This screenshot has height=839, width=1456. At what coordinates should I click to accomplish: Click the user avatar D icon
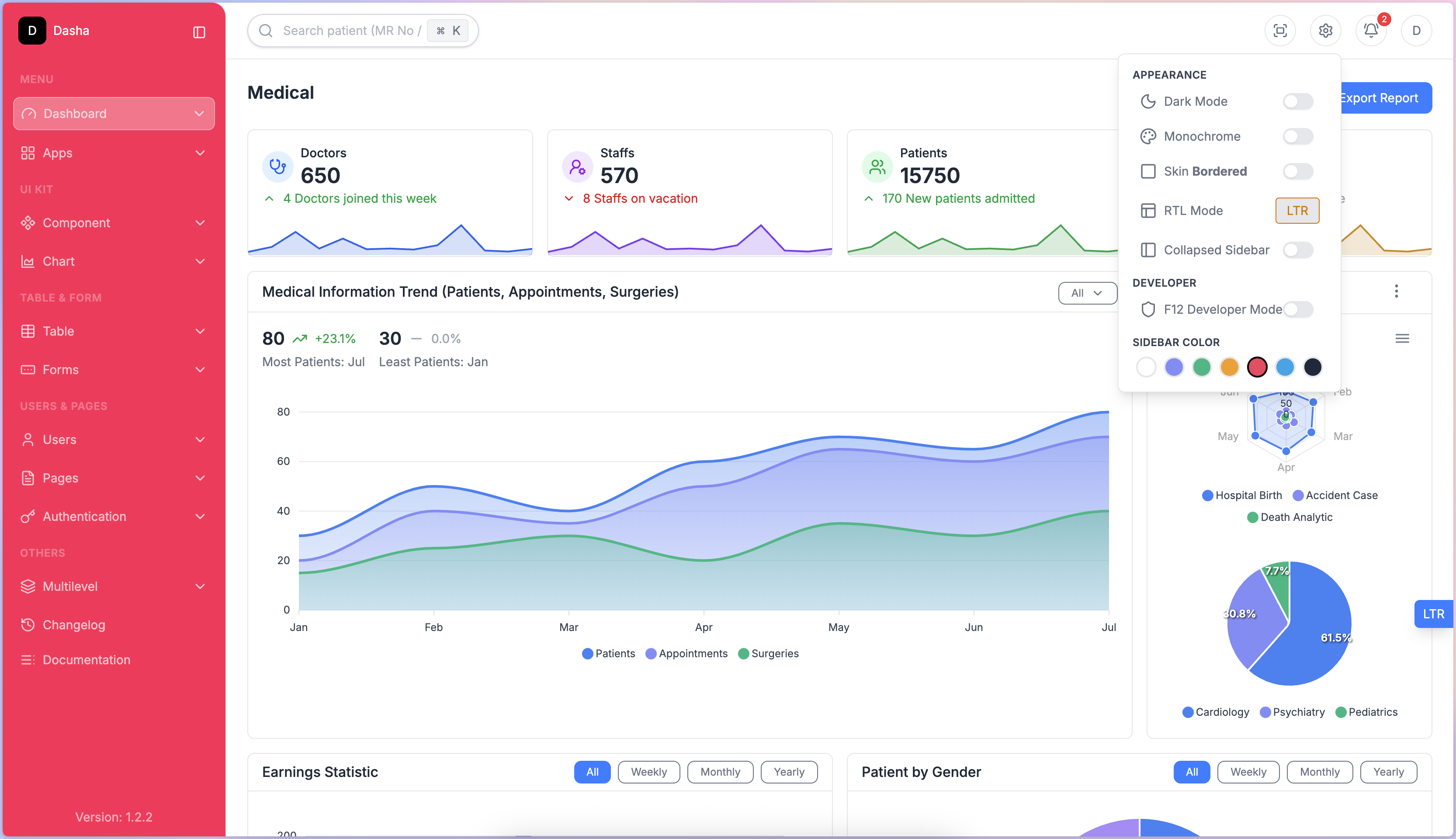click(1416, 31)
